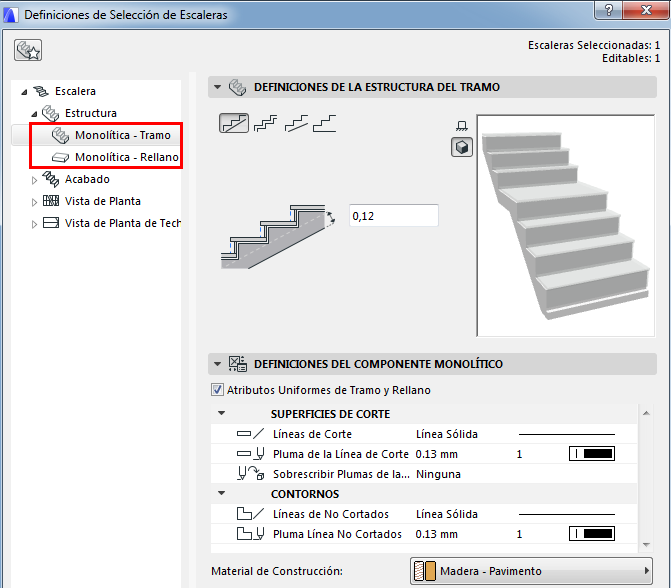Click the Acabado finish tree icon
671x588 pixels.
pos(50,179)
